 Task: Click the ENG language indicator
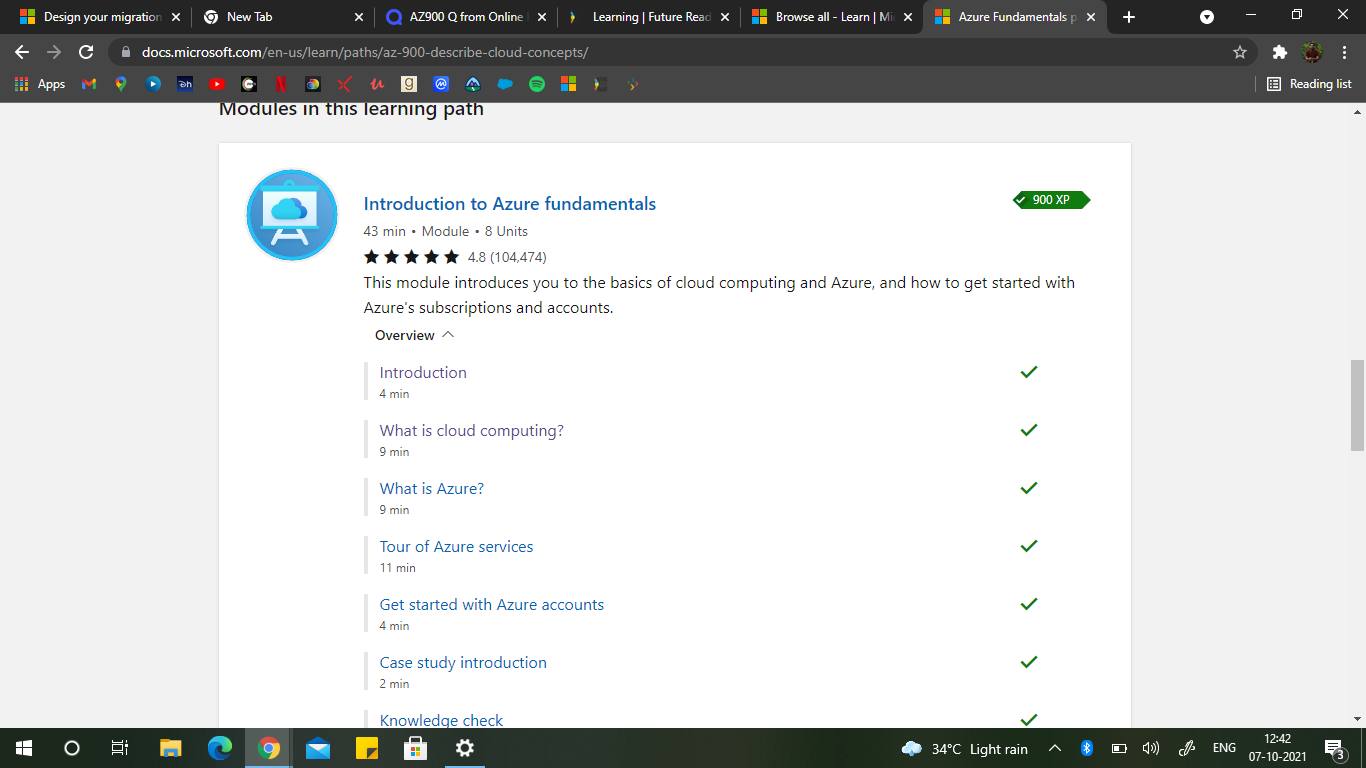click(1224, 748)
